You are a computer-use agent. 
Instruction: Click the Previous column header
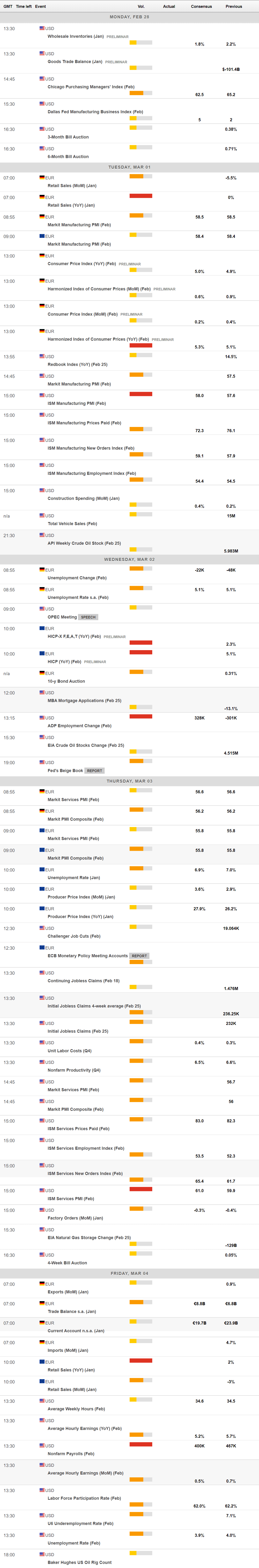(x=234, y=6)
